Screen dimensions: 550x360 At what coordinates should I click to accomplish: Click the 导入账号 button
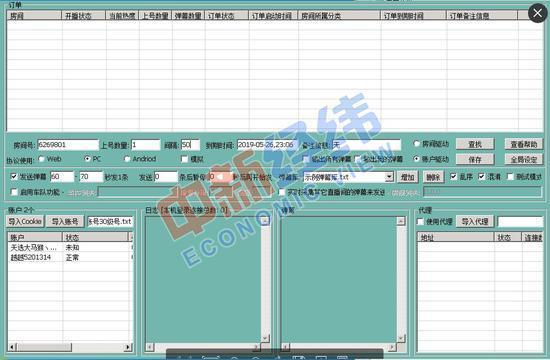click(65, 221)
